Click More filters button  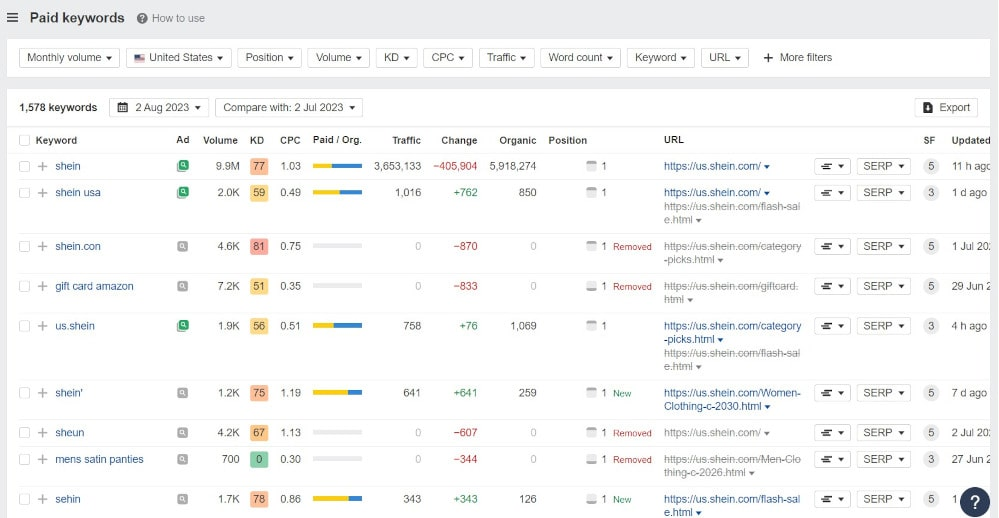[x=797, y=57]
